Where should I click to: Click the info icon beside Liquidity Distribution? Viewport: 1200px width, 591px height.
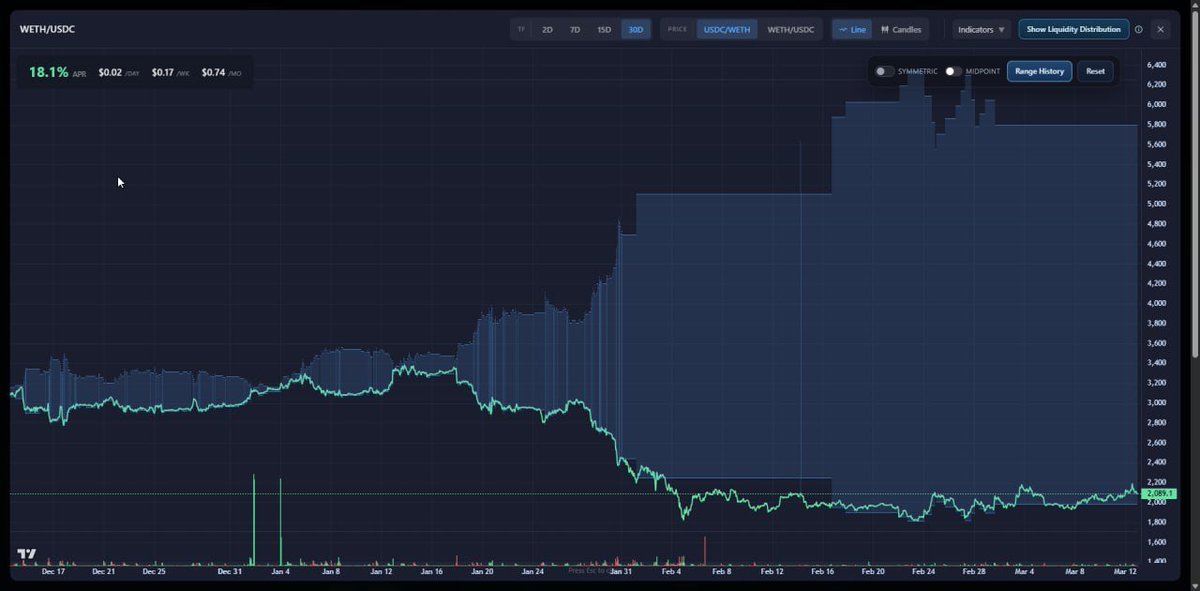1138,30
